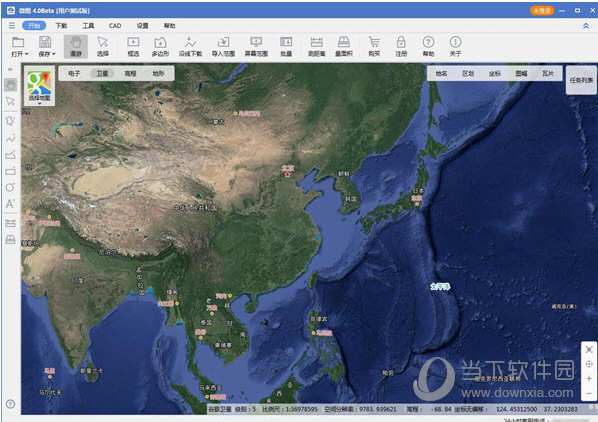This screenshot has height=422, width=598.
Task: Click the 屏幕范围 screen range icon
Action: (x=256, y=42)
